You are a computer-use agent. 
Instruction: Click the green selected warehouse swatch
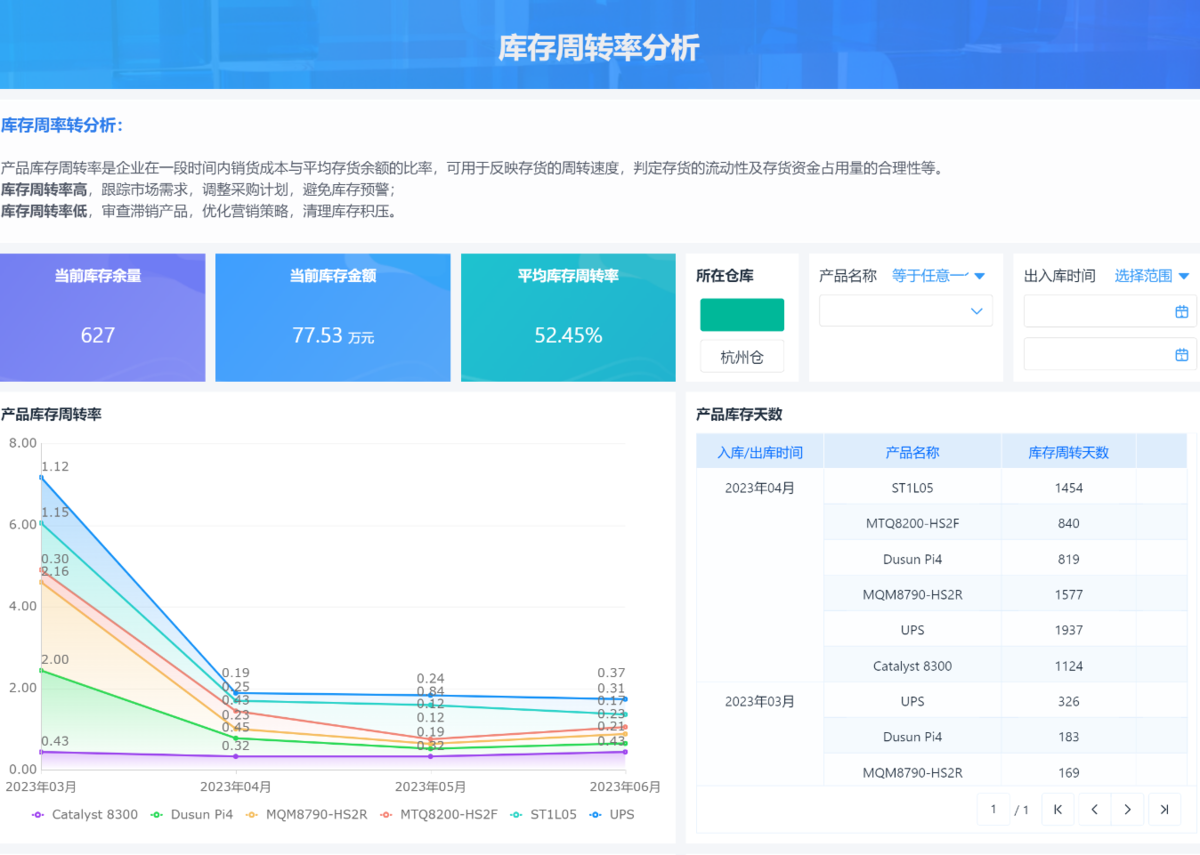741,315
